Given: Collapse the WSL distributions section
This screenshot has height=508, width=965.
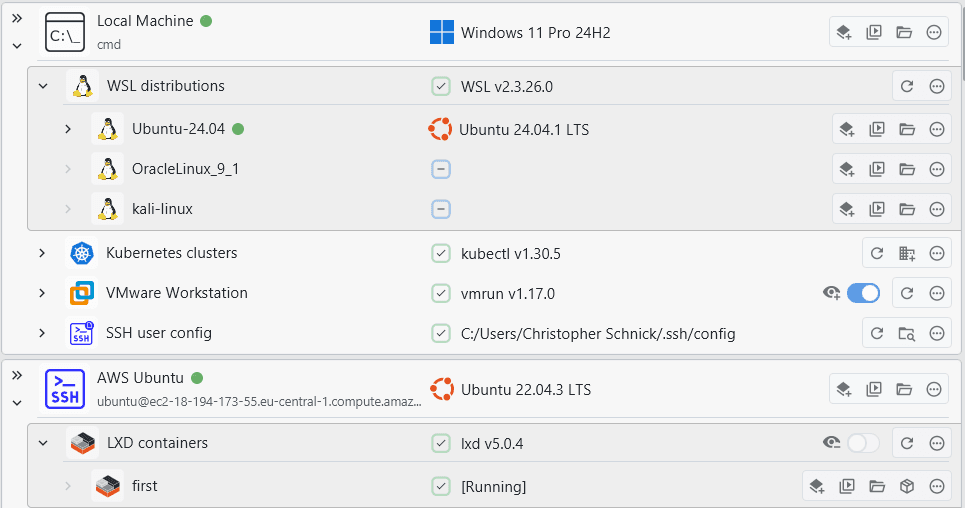Looking at the screenshot, I should (x=43, y=86).
